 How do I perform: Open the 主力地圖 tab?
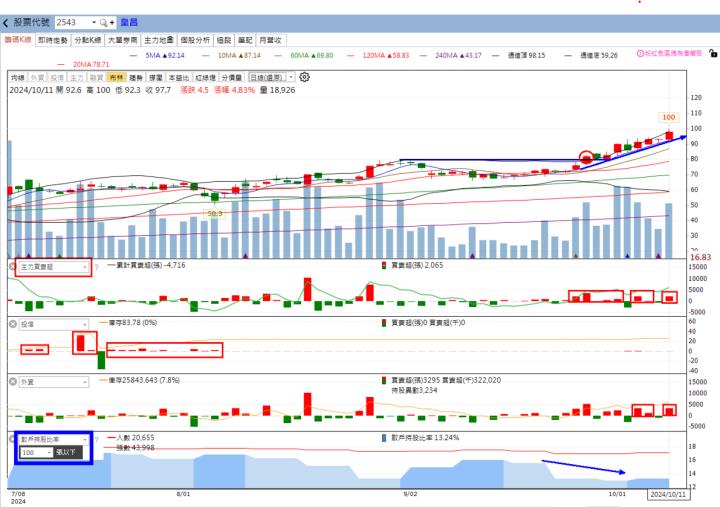tap(159, 40)
